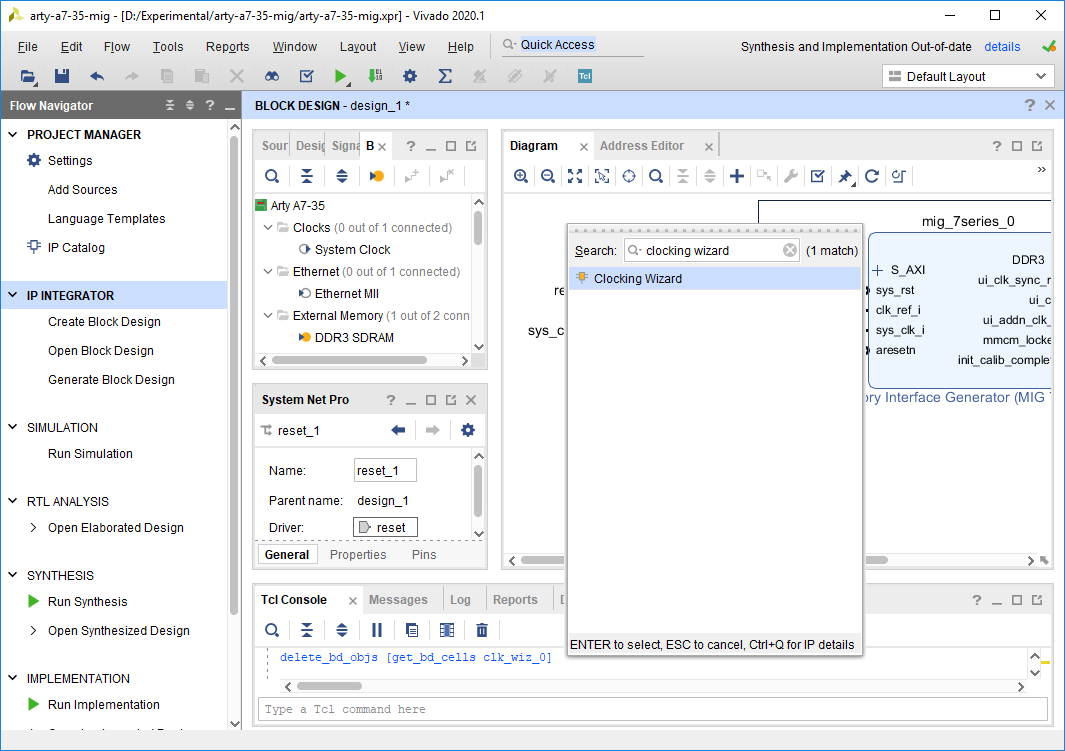Collapse the Ethernet folder in Board tree

tap(268, 272)
